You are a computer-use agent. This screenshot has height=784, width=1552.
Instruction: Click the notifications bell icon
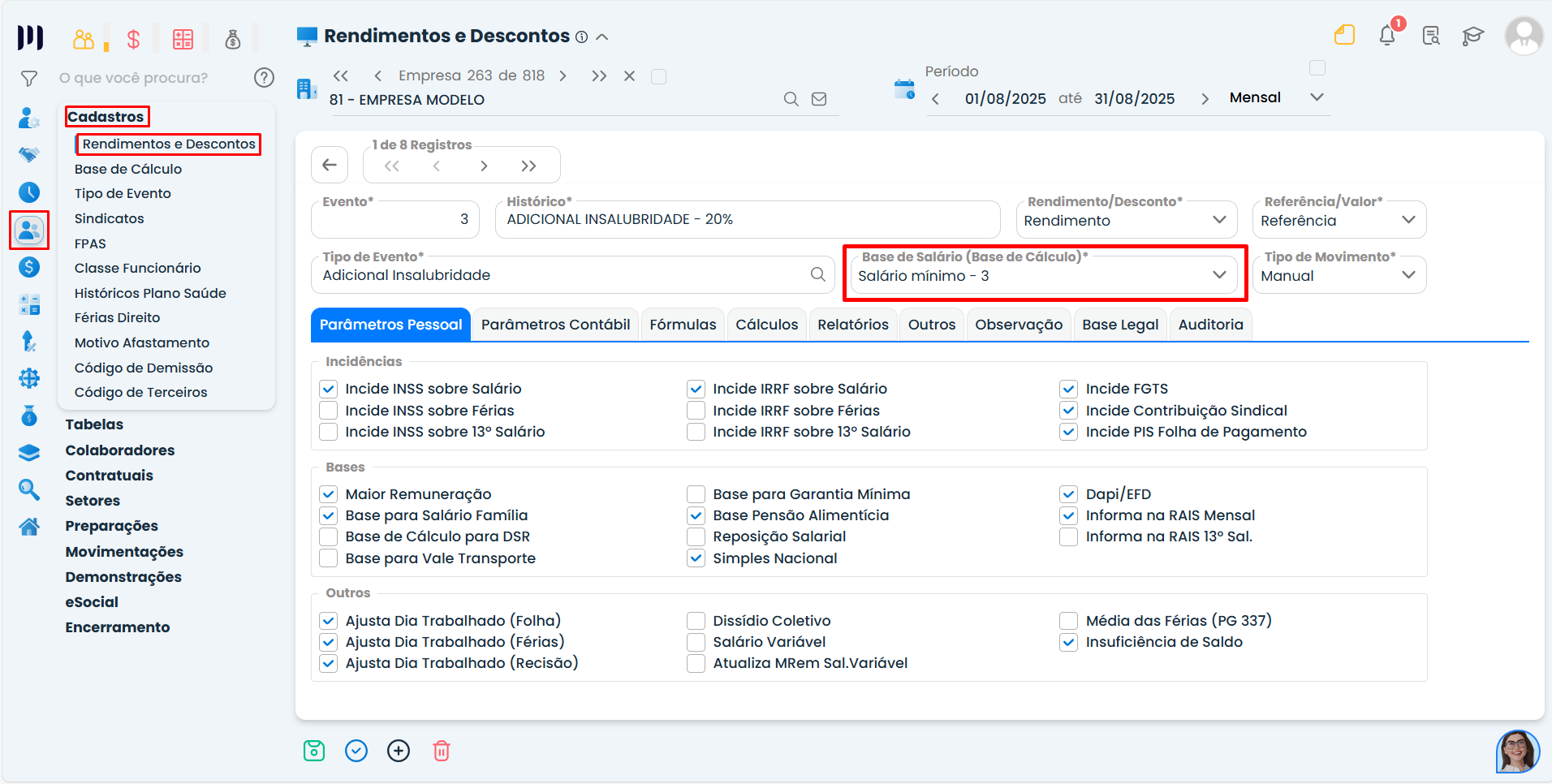[x=1387, y=36]
